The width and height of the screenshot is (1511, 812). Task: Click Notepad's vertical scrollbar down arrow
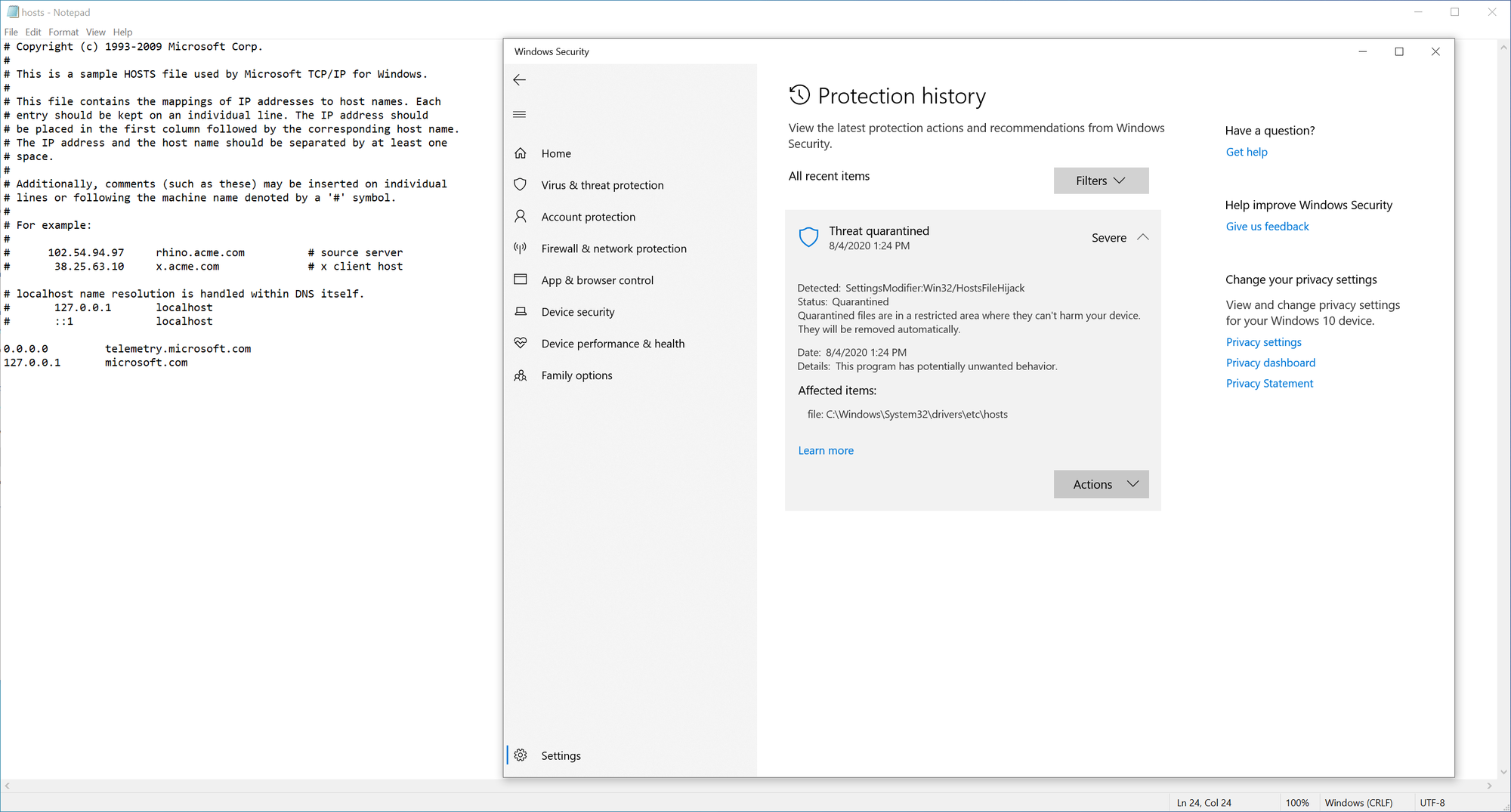pos(1503,772)
